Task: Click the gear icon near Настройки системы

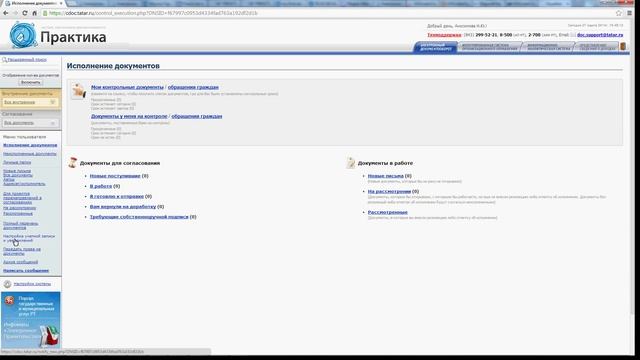Action: point(7,284)
